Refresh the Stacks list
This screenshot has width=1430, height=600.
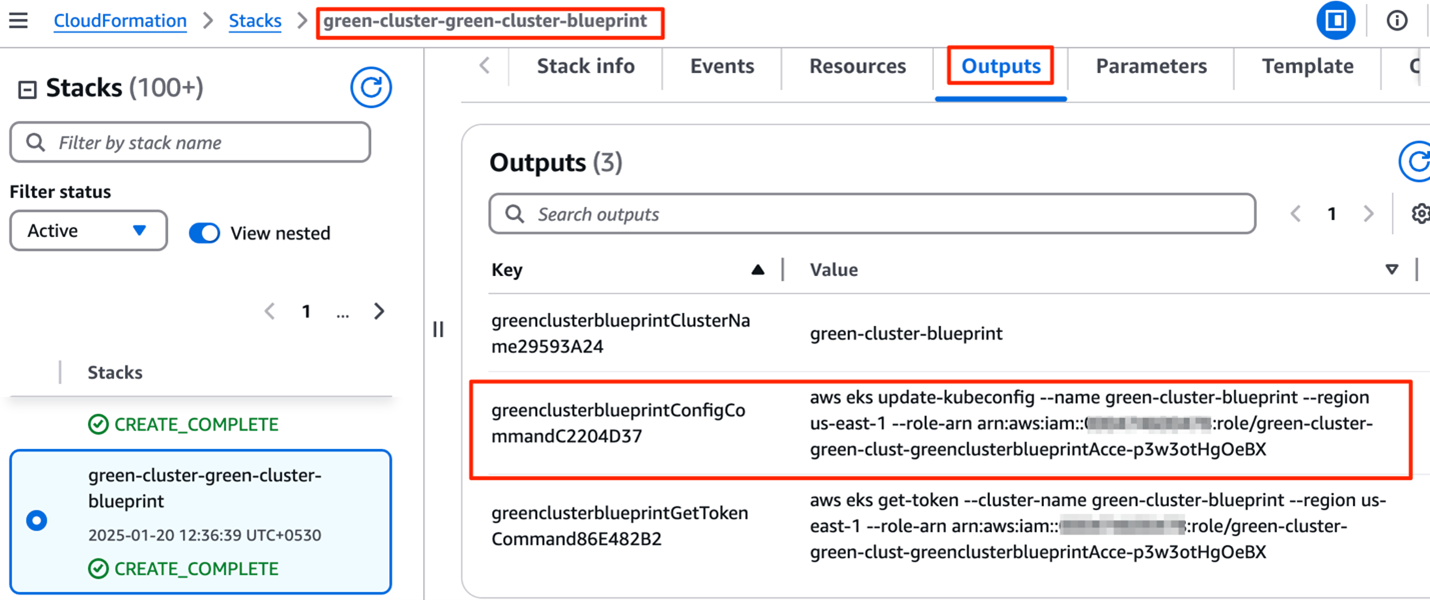[371, 87]
